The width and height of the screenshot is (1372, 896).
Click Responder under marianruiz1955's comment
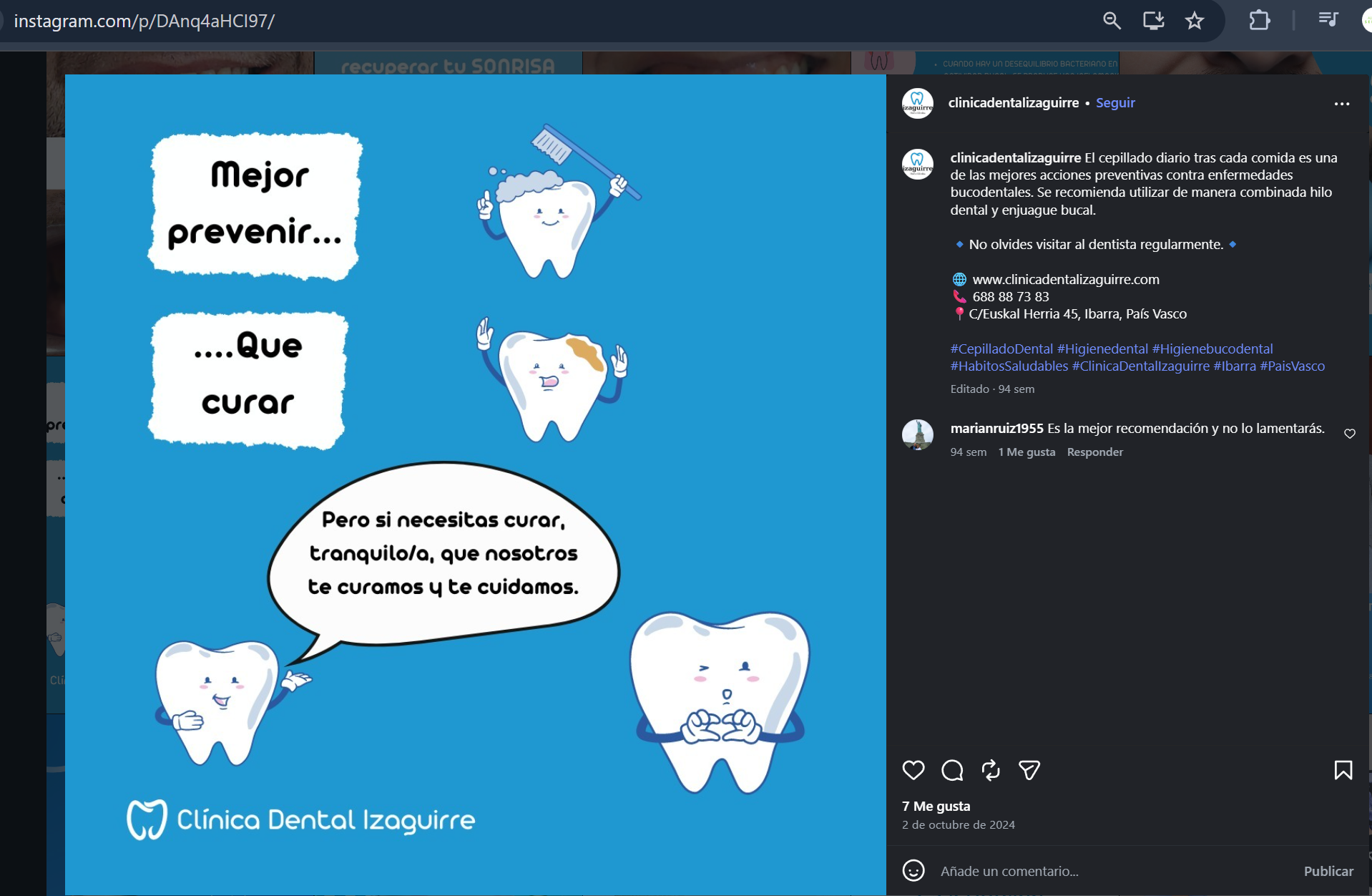click(x=1094, y=452)
